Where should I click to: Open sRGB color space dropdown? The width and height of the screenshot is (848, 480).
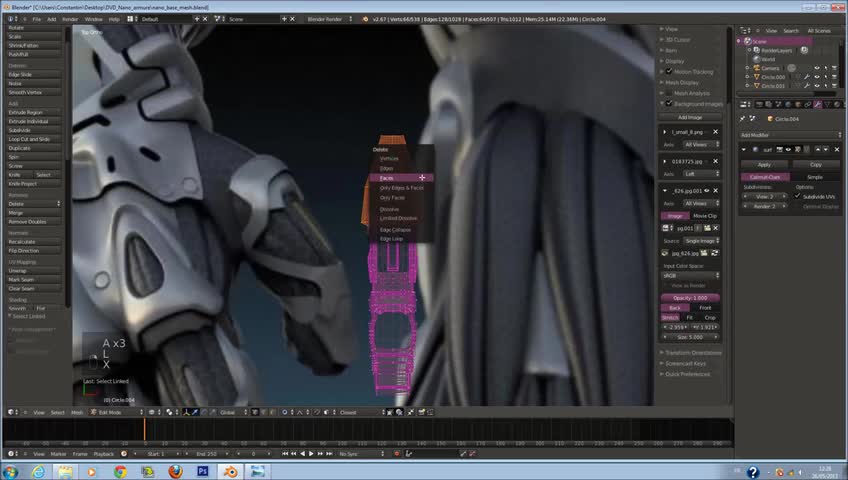(691, 275)
